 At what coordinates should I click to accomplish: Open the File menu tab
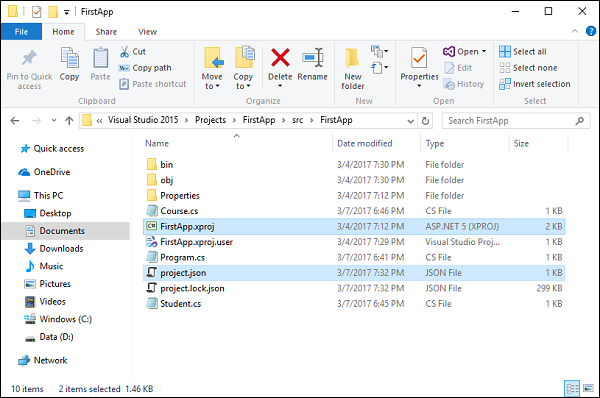pyautogui.click(x=21, y=32)
